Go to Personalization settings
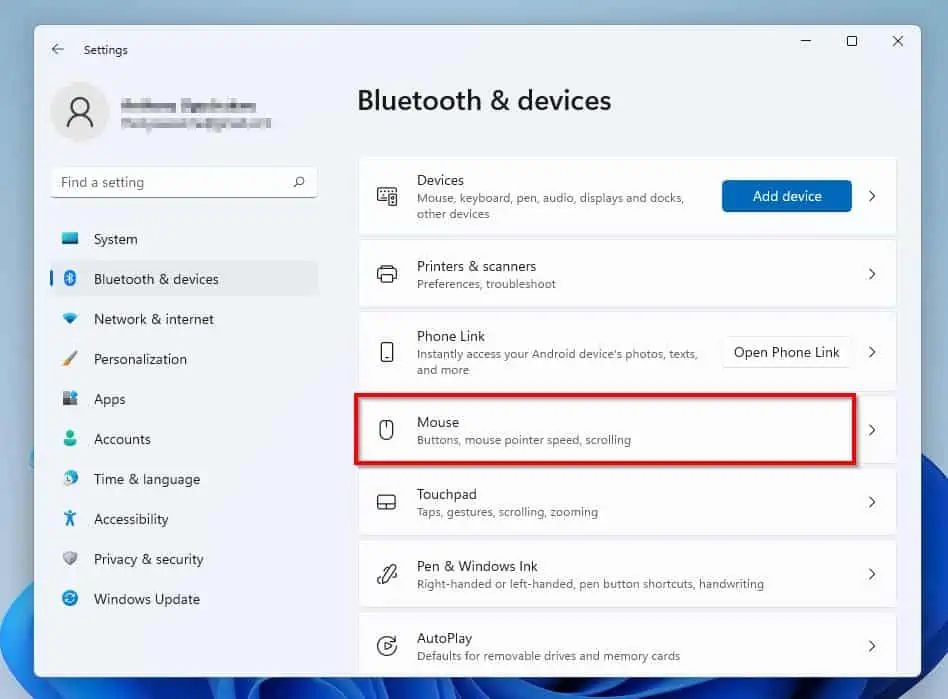Viewport: 948px width, 699px height. point(184,359)
